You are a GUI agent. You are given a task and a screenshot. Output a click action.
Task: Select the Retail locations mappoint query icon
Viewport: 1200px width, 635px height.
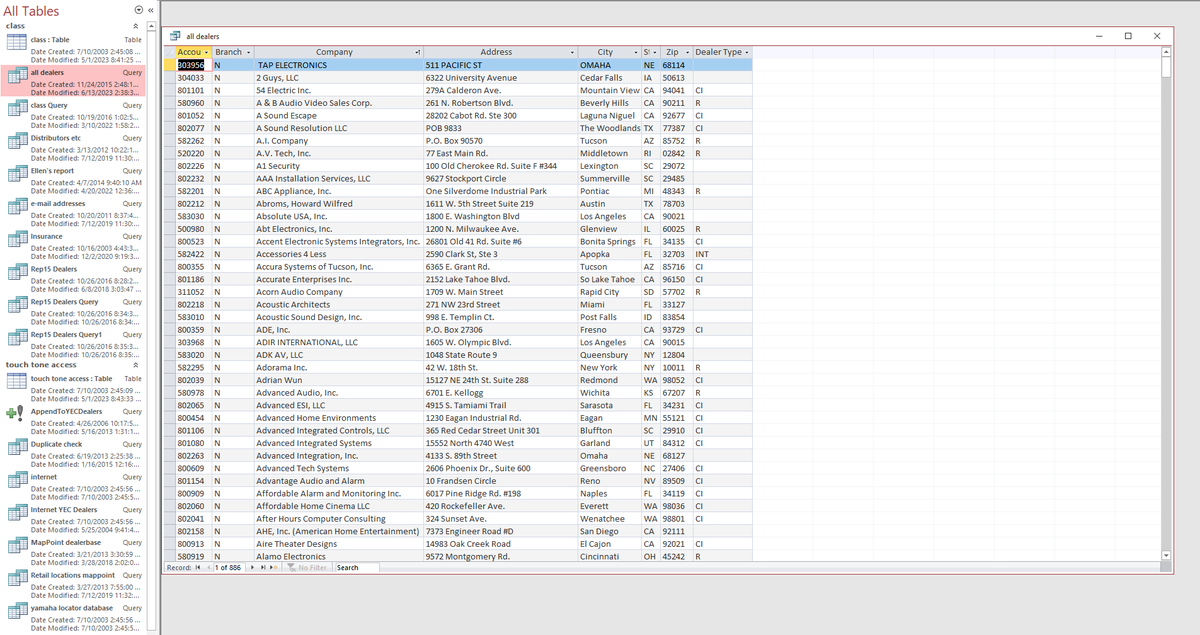16,580
